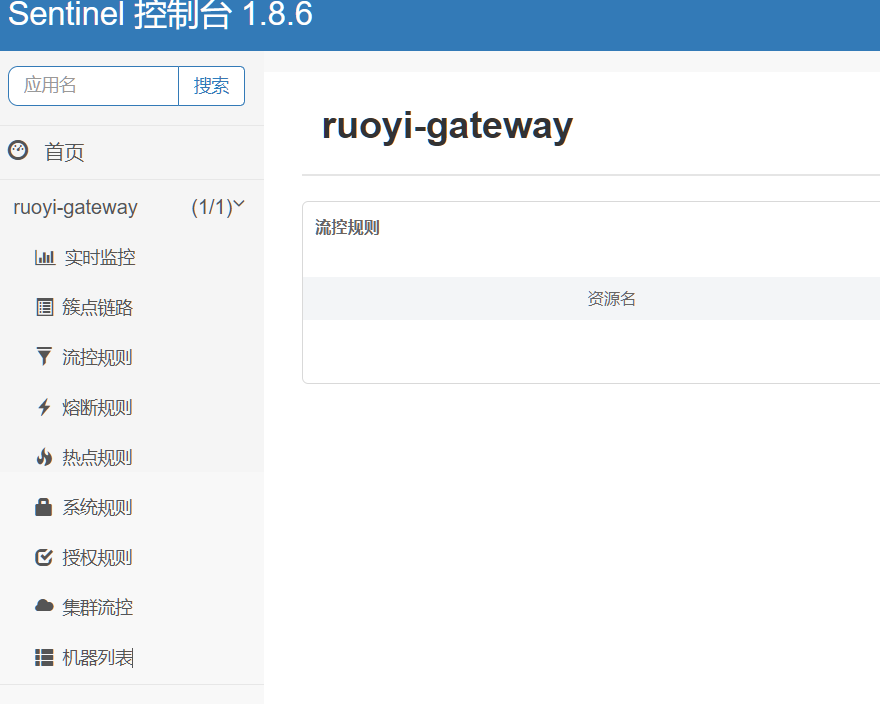The height and width of the screenshot is (704, 880).
Task: Open 授权规则 using the checkmark icon
Action: point(44,557)
